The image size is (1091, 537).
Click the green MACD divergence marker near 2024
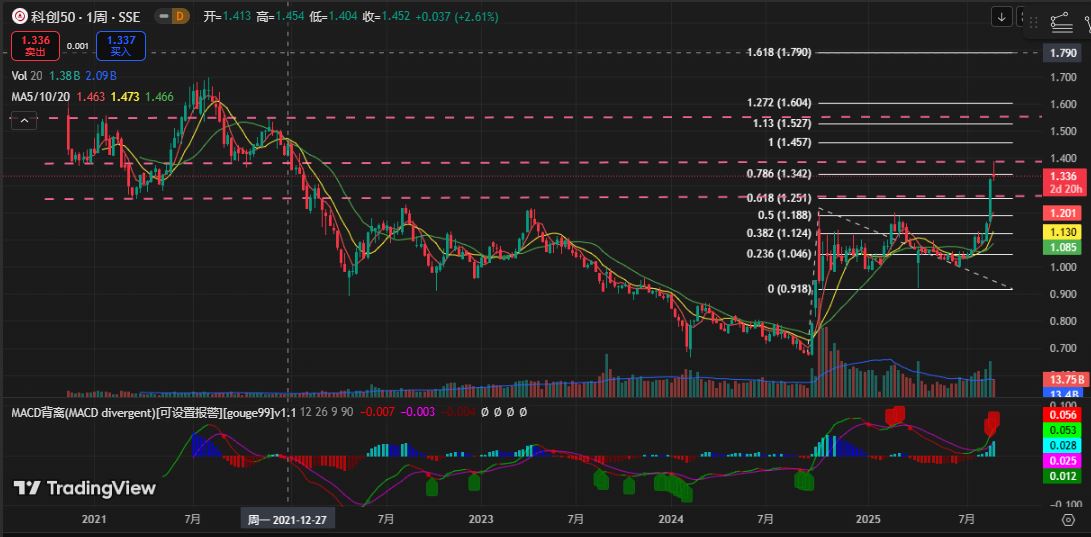point(672,485)
